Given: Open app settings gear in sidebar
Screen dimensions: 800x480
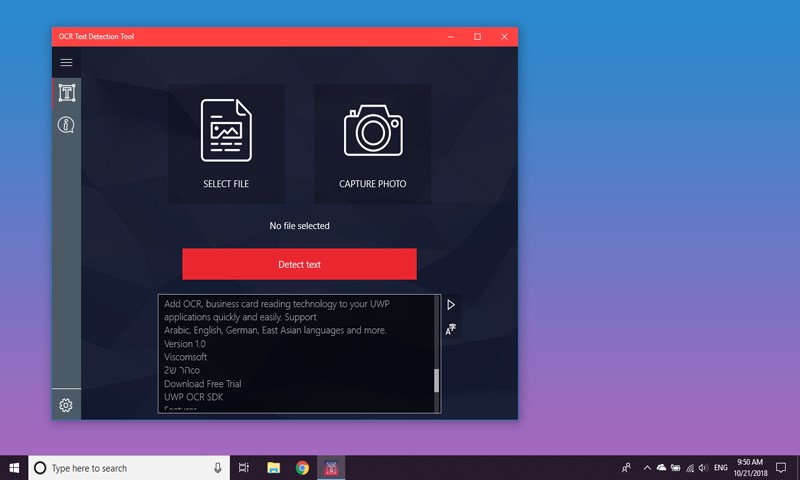Looking at the screenshot, I should [66, 405].
